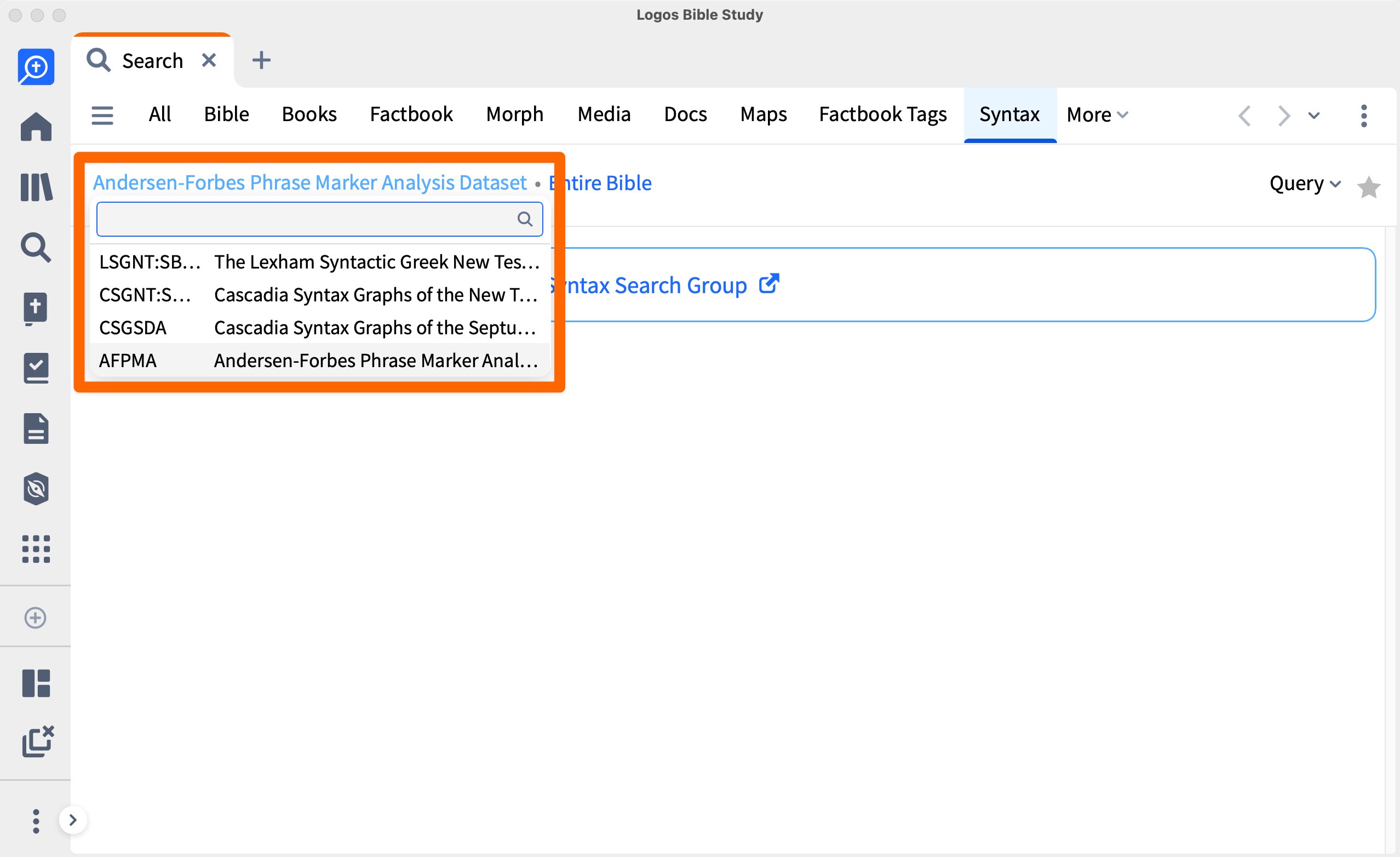This screenshot has height=857, width=1400.
Task: Click the close all panels icon
Action: click(37, 741)
